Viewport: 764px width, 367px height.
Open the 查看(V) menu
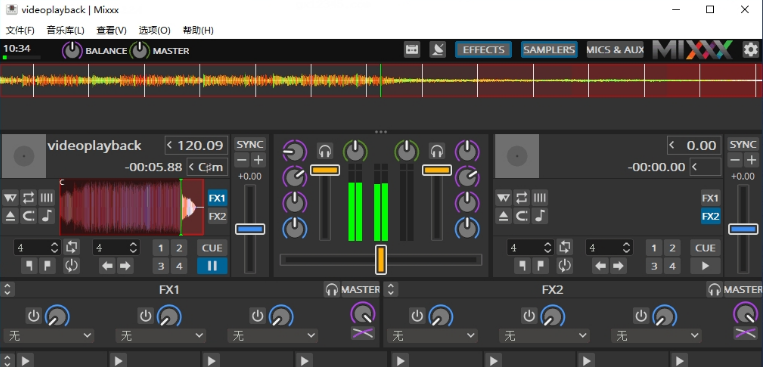point(112,30)
